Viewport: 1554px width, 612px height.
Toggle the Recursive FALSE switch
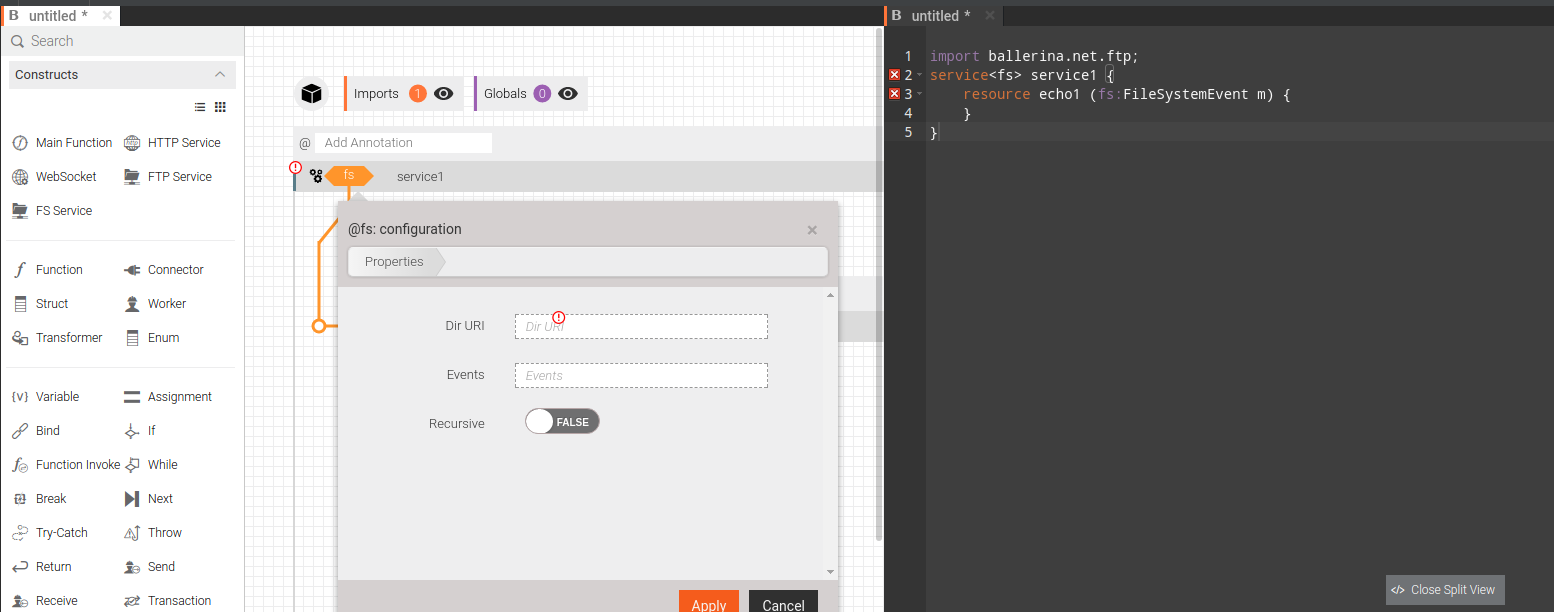tap(562, 422)
